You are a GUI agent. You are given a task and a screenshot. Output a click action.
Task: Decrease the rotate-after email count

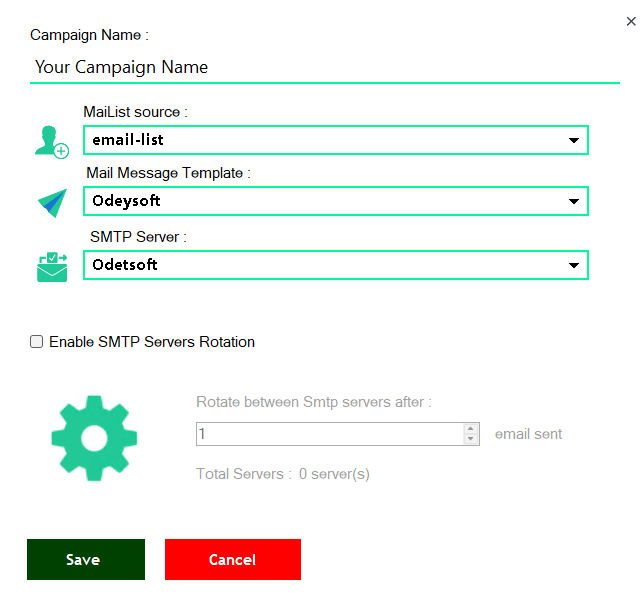tap(471, 439)
